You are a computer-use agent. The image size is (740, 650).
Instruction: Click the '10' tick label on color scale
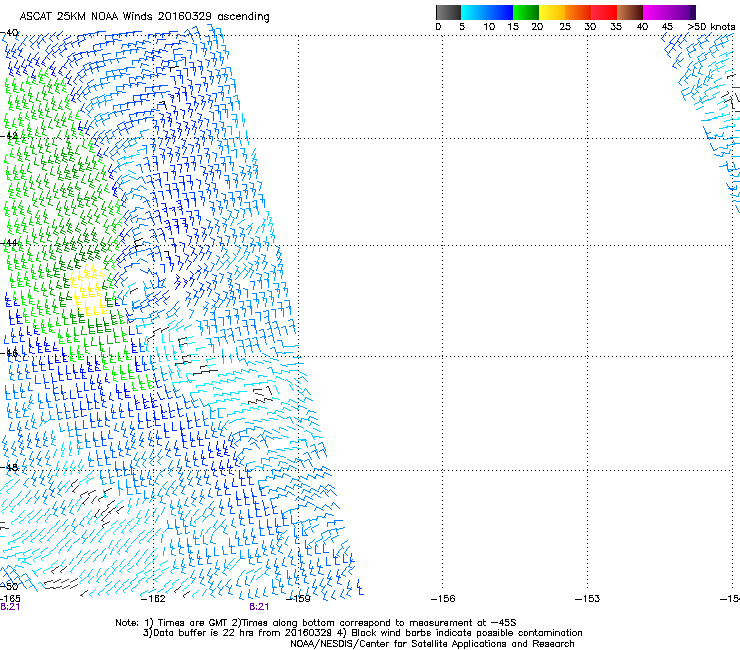[489, 27]
